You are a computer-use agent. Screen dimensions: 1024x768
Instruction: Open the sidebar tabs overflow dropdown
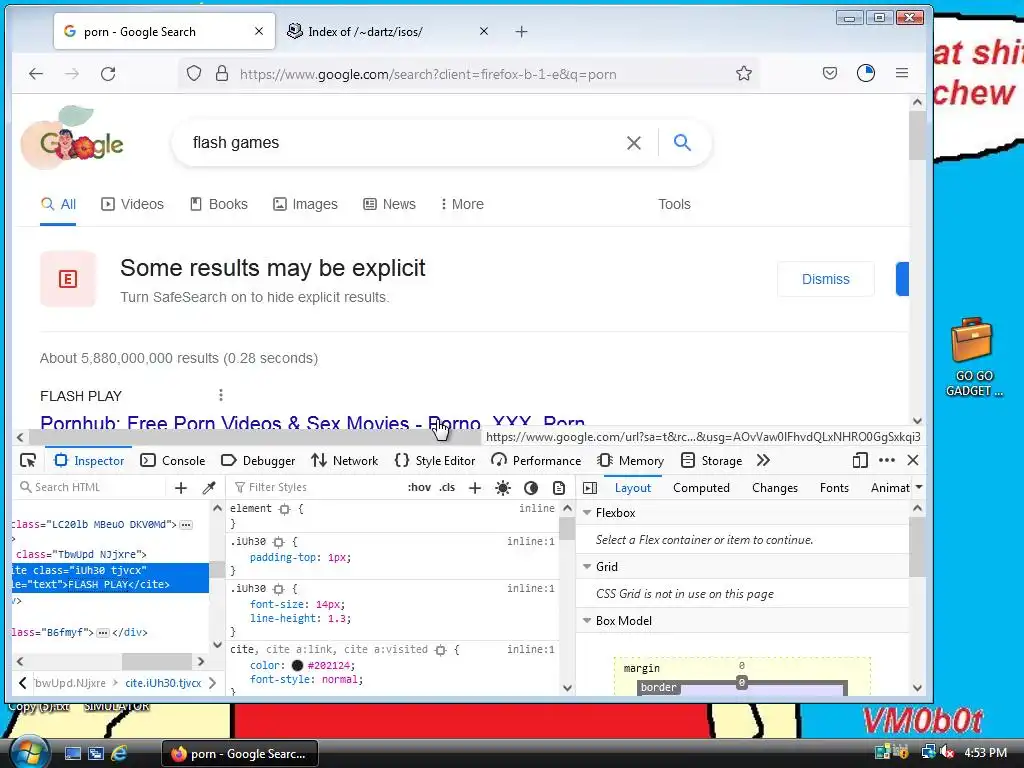point(919,487)
